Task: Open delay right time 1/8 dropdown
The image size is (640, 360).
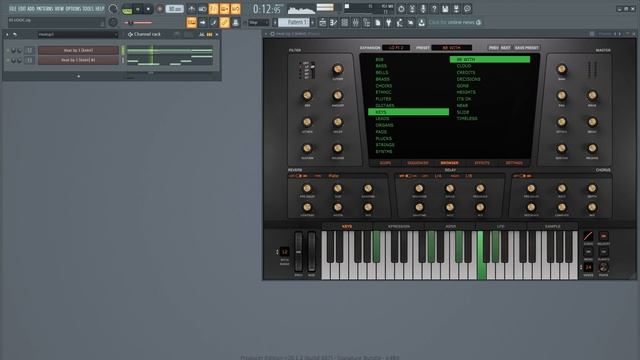Action: [469, 176]
